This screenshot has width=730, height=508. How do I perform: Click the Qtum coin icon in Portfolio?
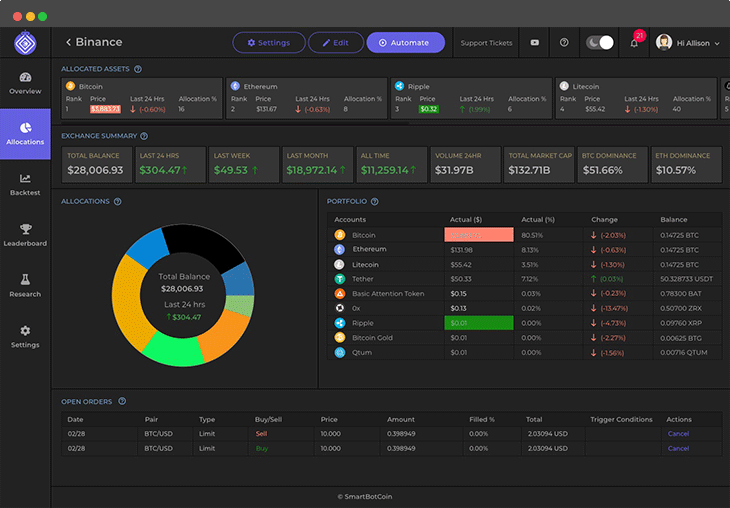[x=340, y=352]
